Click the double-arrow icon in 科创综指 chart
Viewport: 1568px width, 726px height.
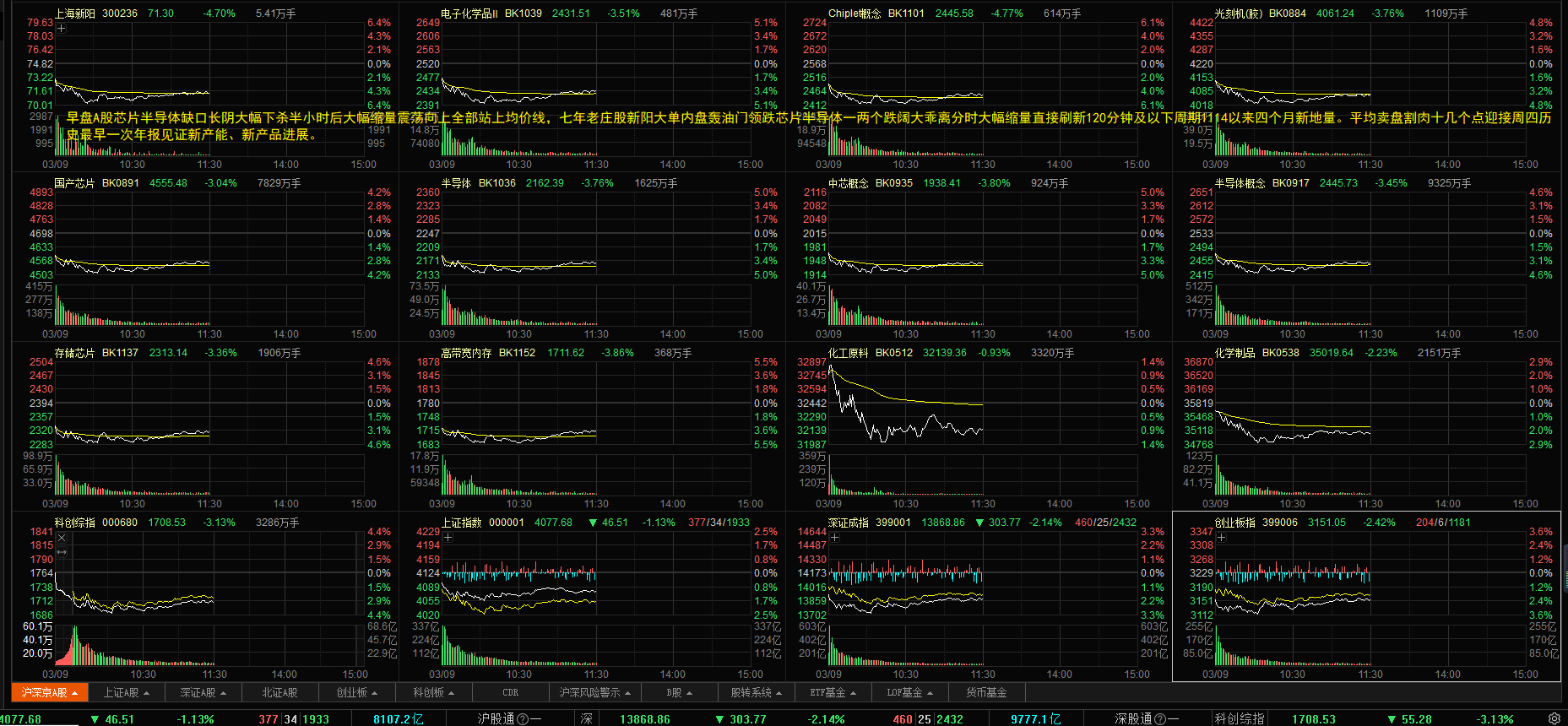tap(62, 551)
